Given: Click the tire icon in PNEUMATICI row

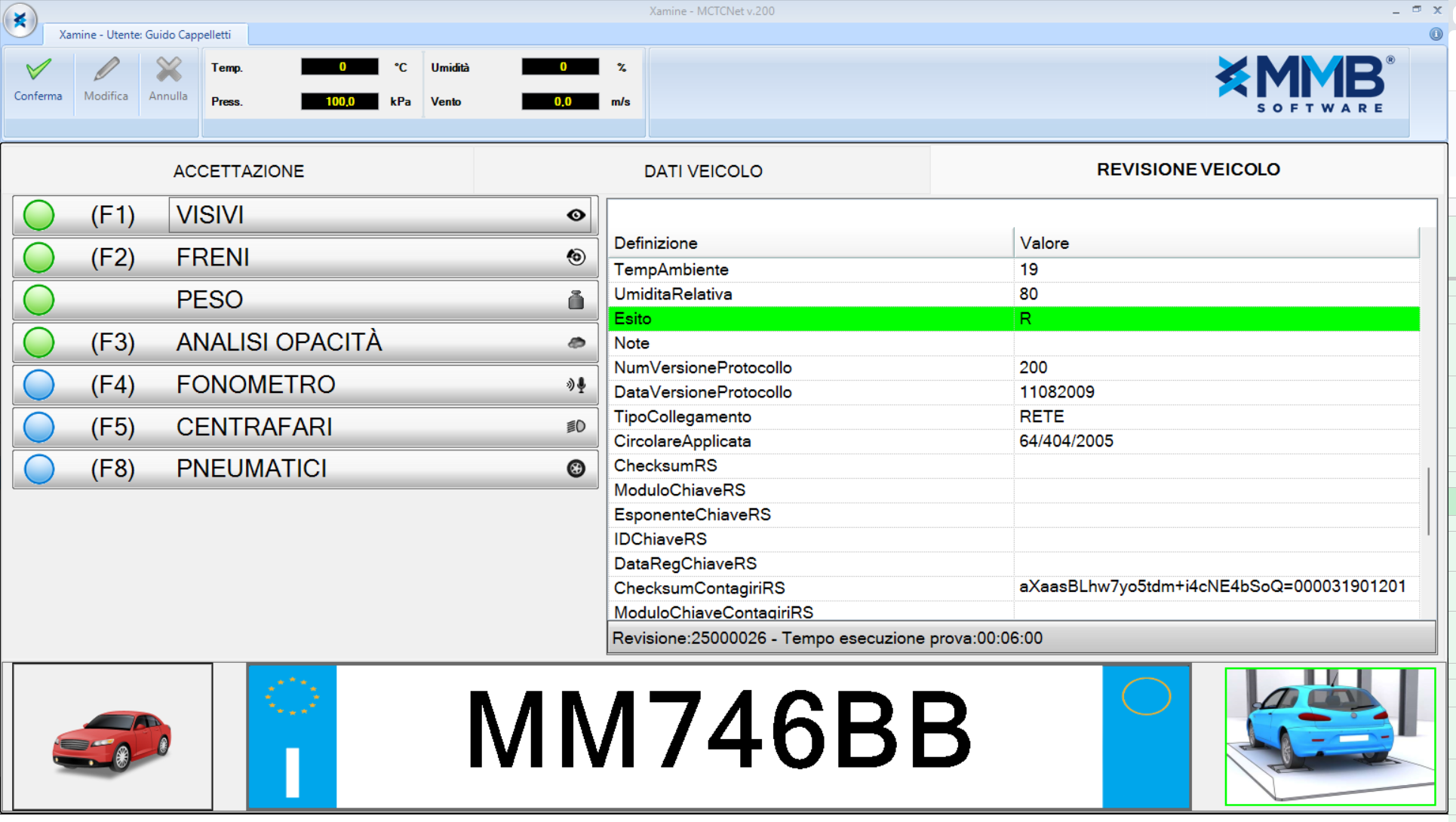Looking at the screenshot, I should click(x=576, y=469).
